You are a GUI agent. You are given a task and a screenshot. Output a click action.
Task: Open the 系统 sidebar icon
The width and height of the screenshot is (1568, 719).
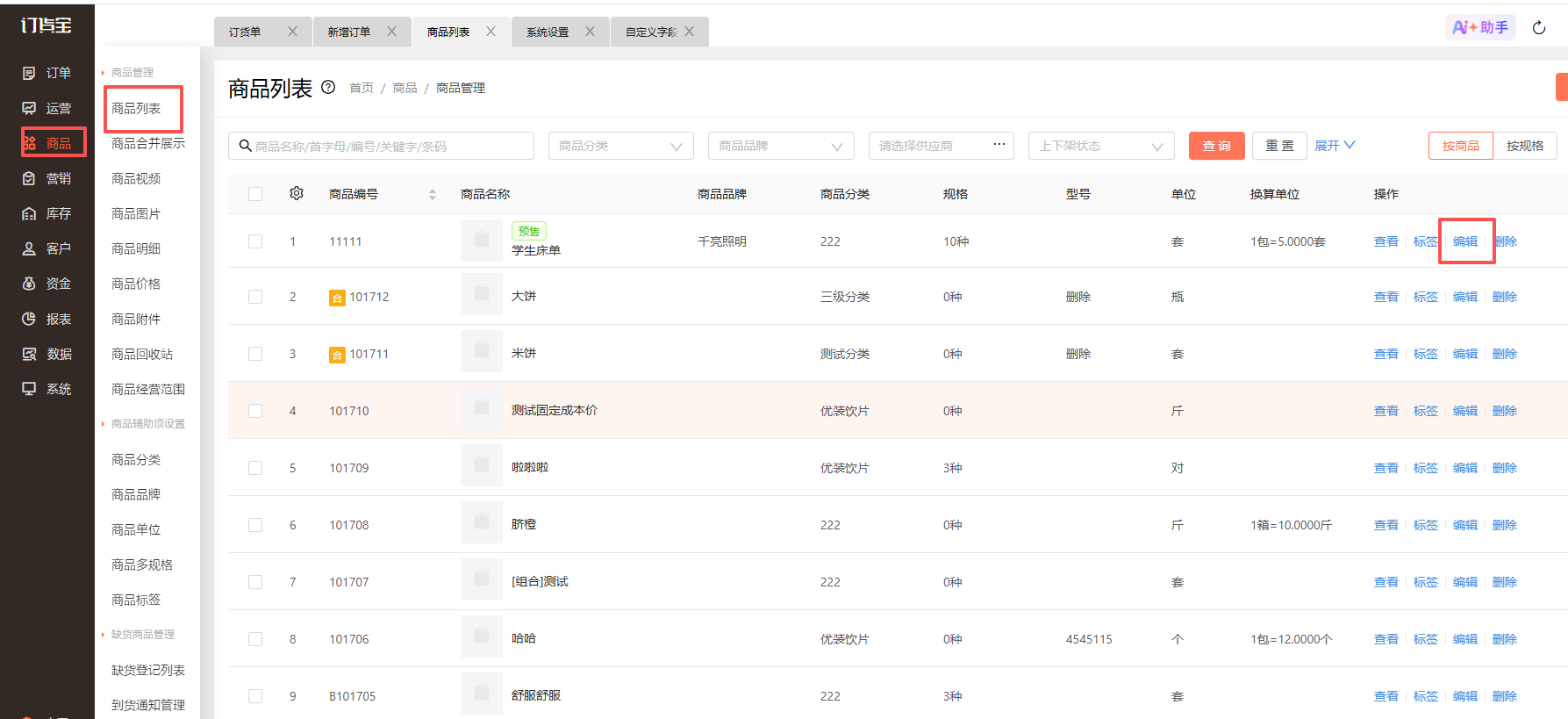[29, 389]
